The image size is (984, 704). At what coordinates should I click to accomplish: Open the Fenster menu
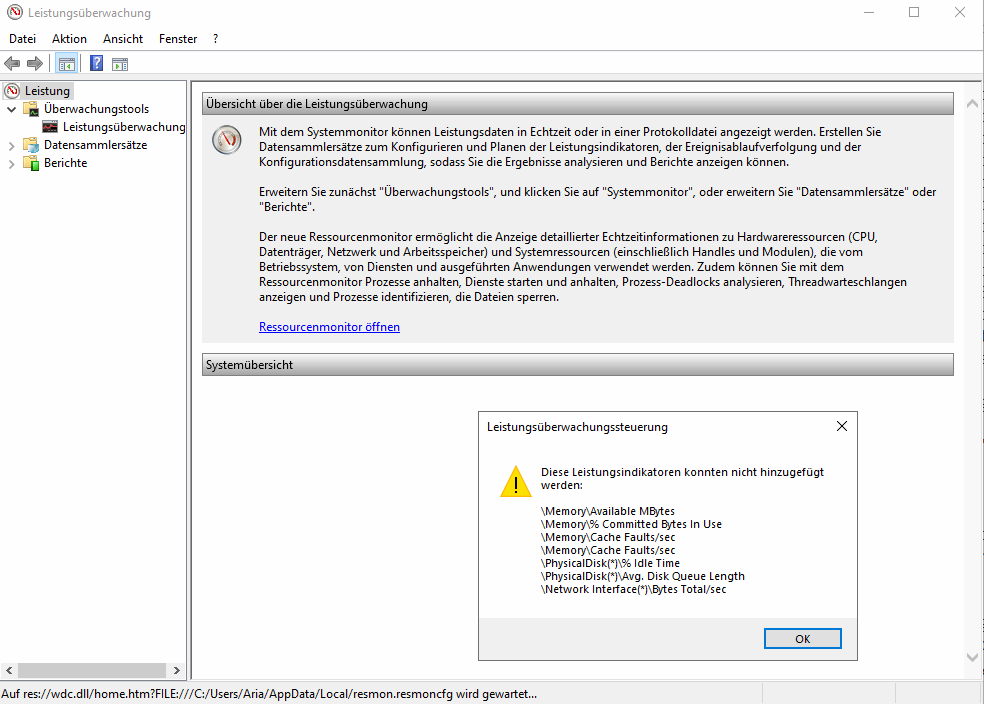click(178, 39)
